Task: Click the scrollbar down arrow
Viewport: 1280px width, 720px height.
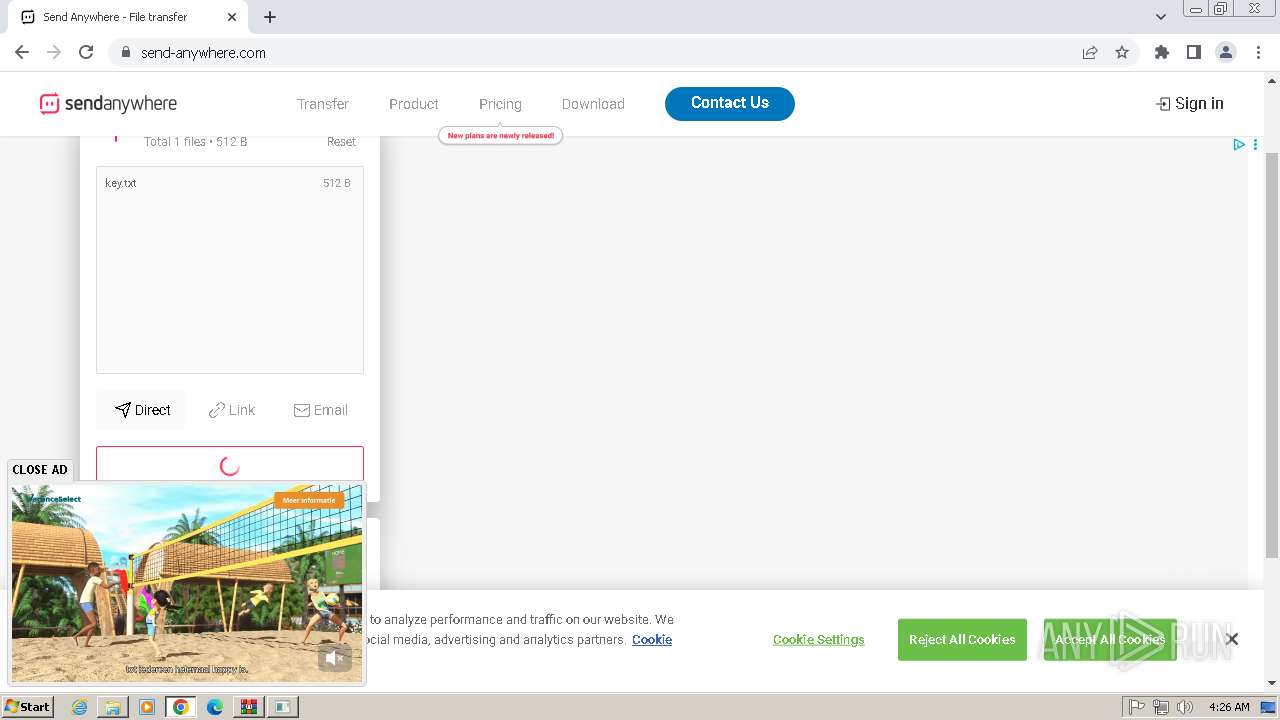Action: [x=1272, y=683]
